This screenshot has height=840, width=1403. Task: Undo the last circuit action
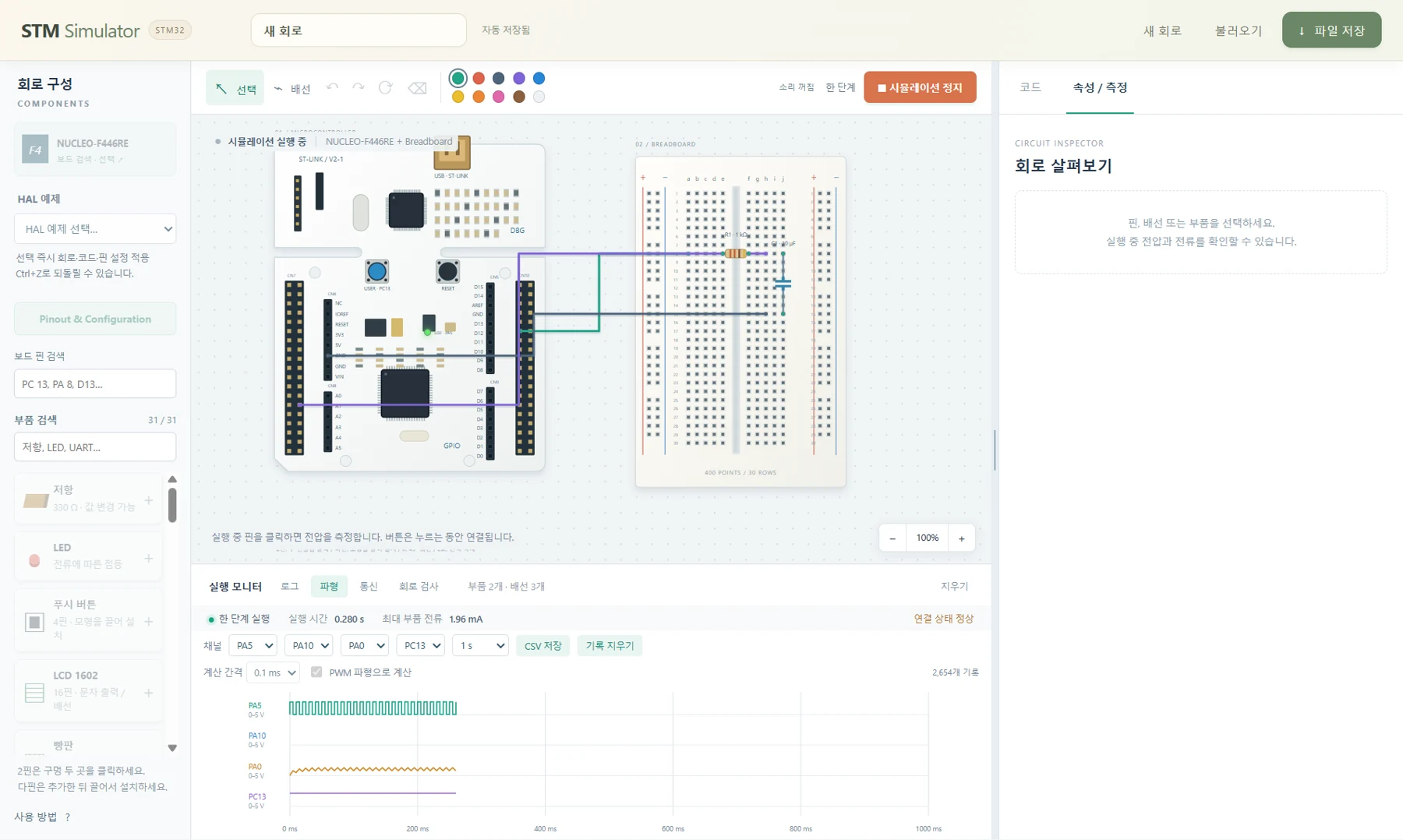333,88
